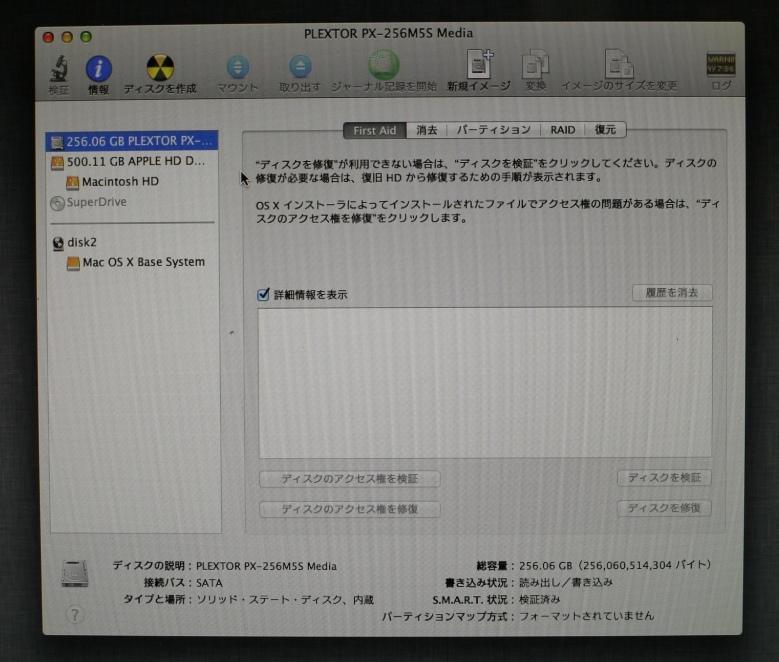Click ソリッド・ステート・ディスク、内蔵 type value
The image size is (779, 662).
pos(285,600)
